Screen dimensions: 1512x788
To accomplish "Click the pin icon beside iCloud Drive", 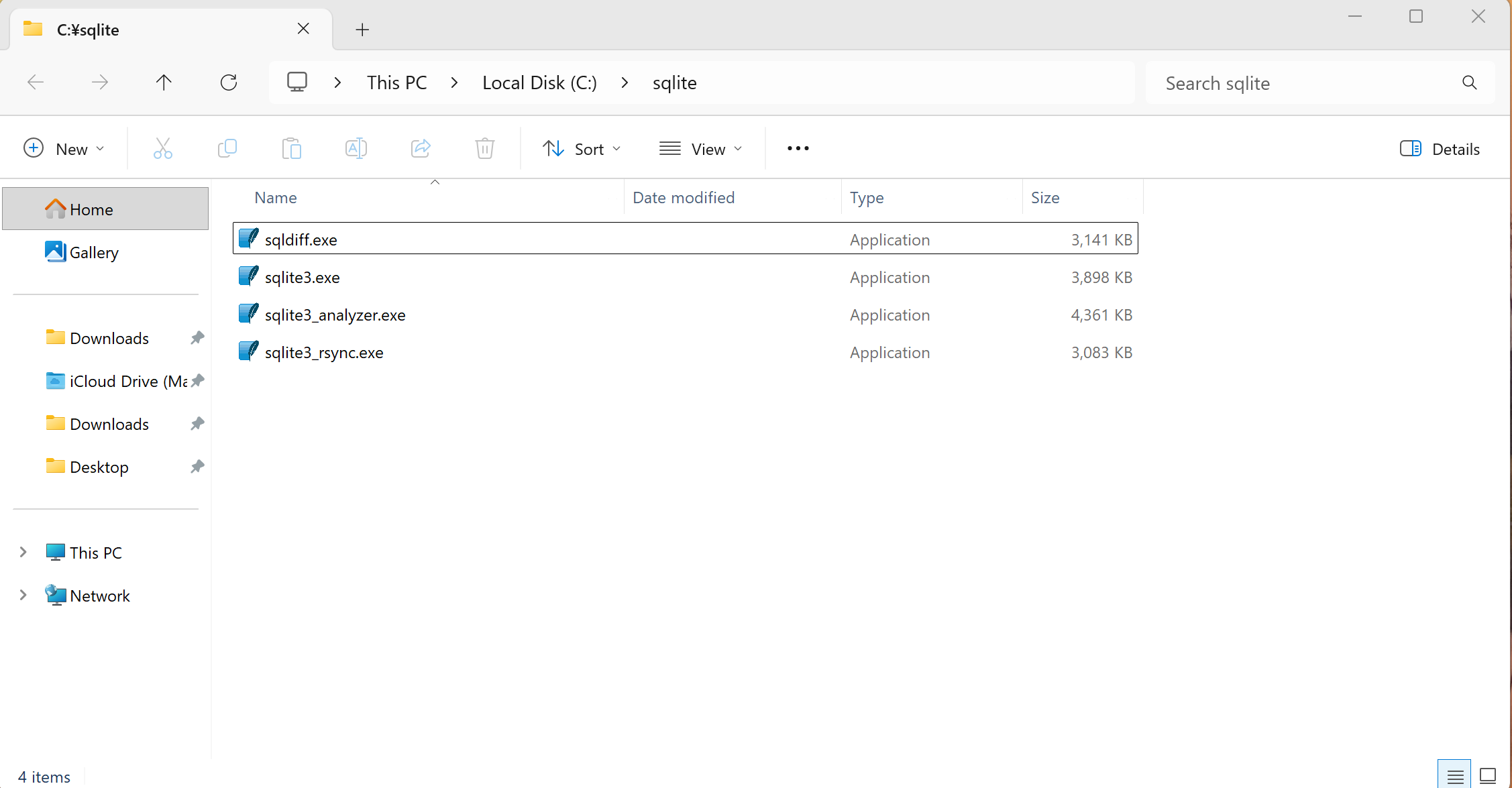I will tap(197, 381).
